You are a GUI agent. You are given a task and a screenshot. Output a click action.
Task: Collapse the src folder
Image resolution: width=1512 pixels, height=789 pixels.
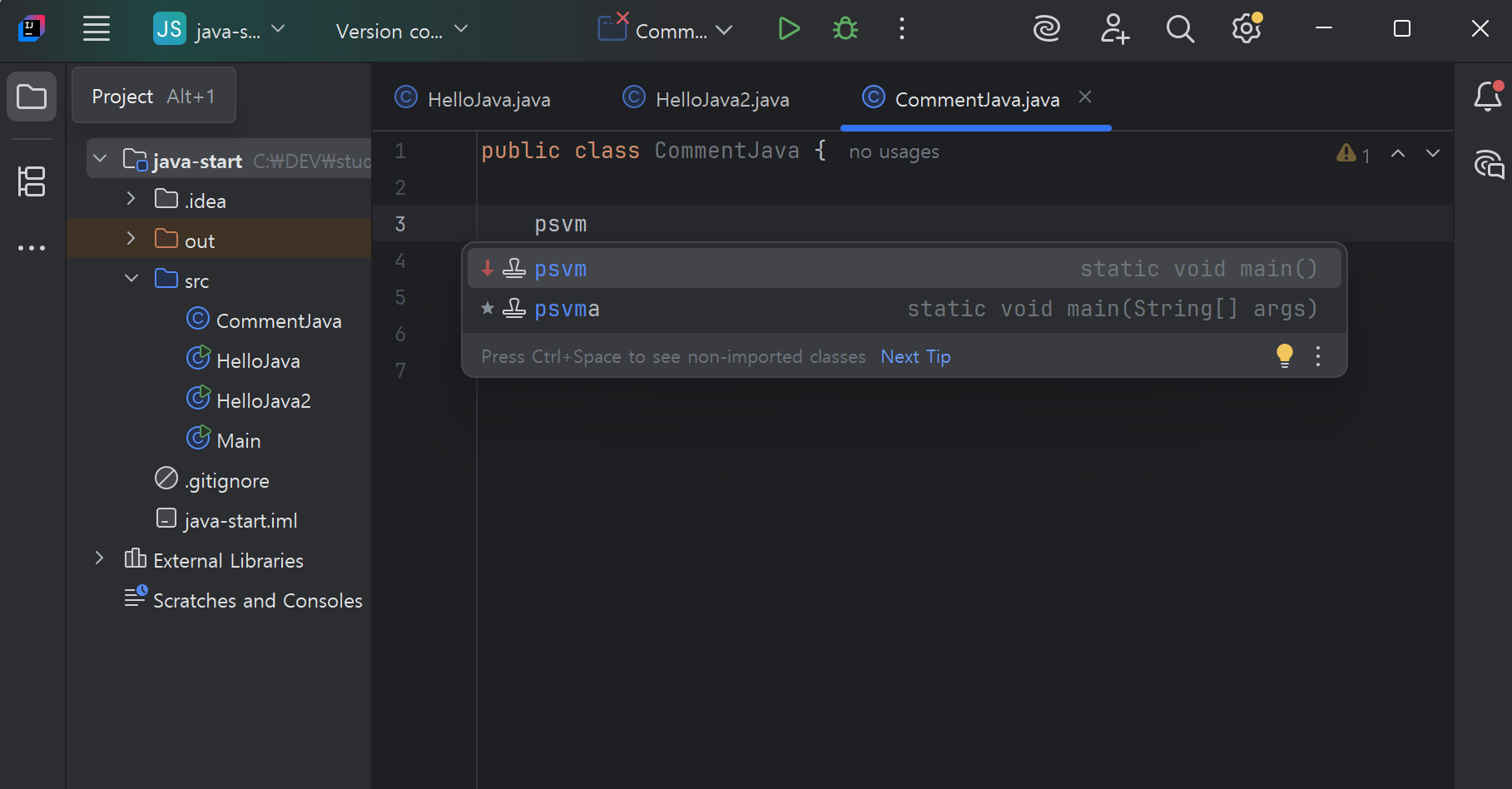131,279
